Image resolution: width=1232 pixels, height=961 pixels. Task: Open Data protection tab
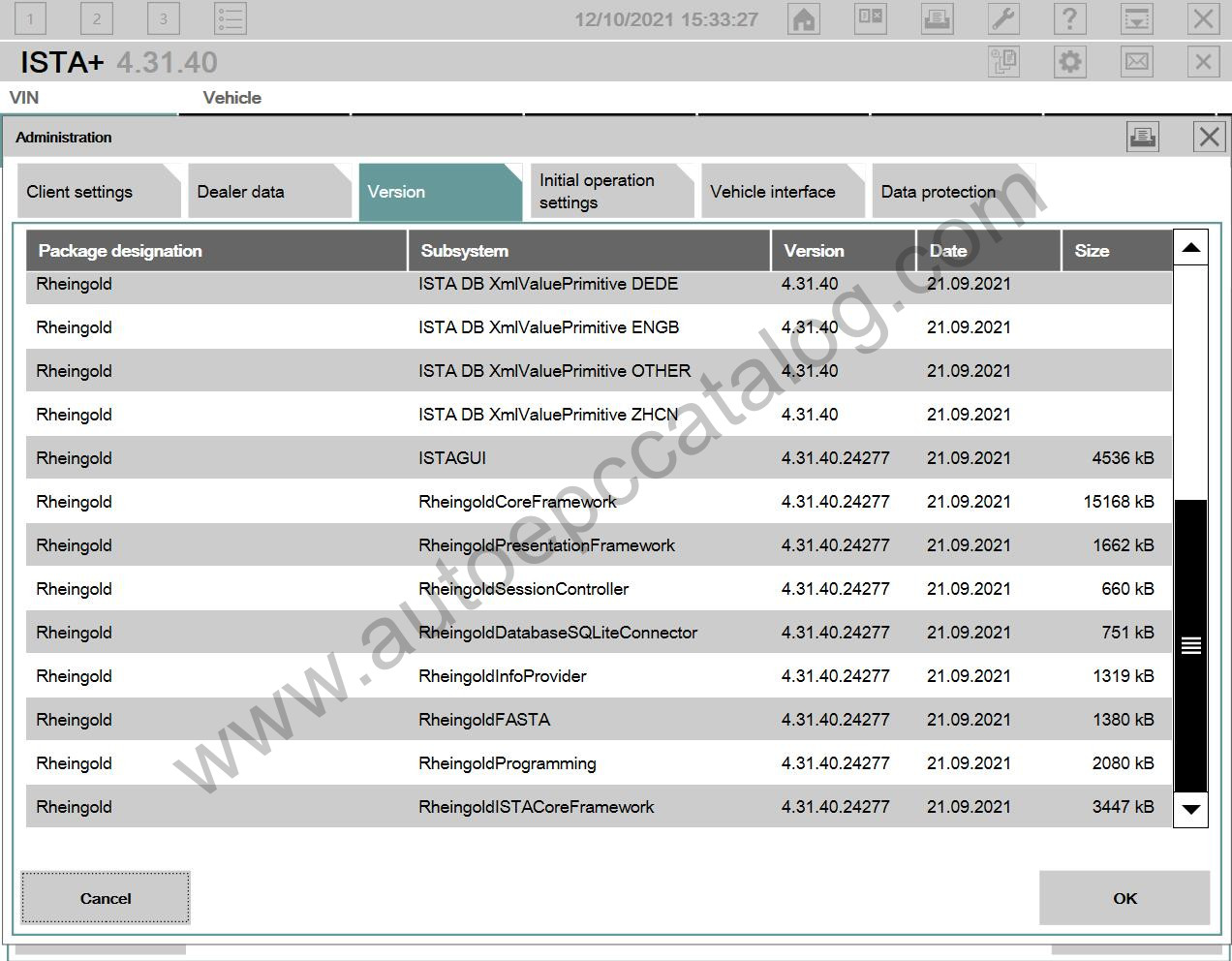[954, 192]
